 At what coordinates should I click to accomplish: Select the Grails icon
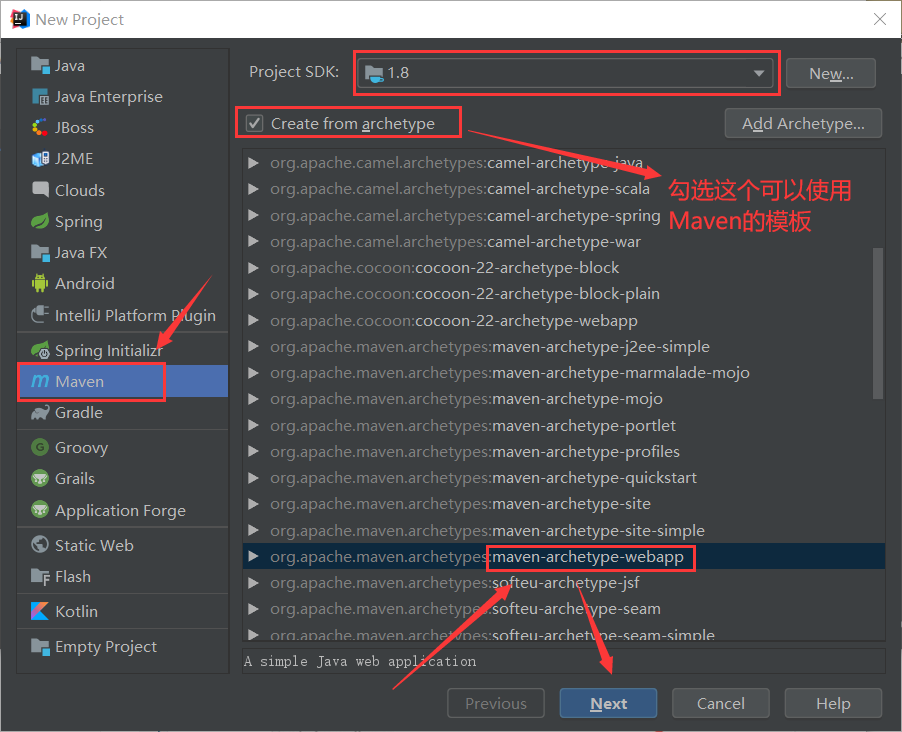pos(40,478)
